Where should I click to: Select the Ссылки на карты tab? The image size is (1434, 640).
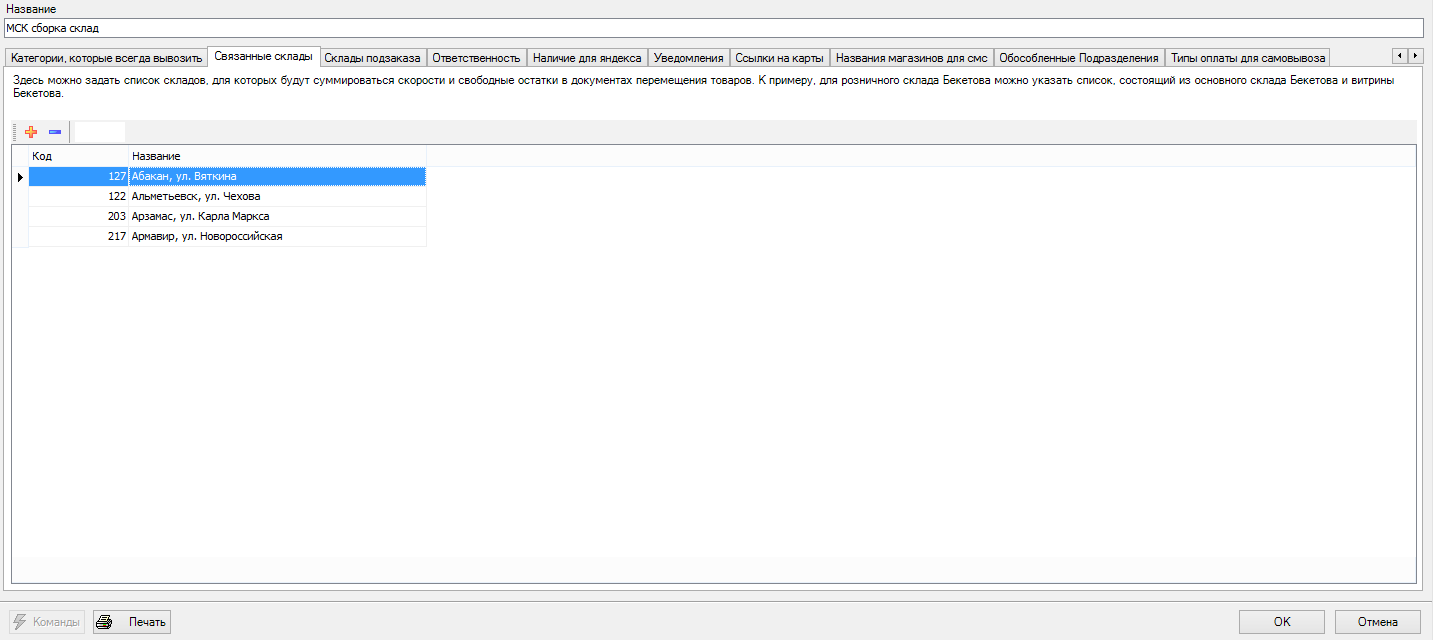click(x=779, y=58)
